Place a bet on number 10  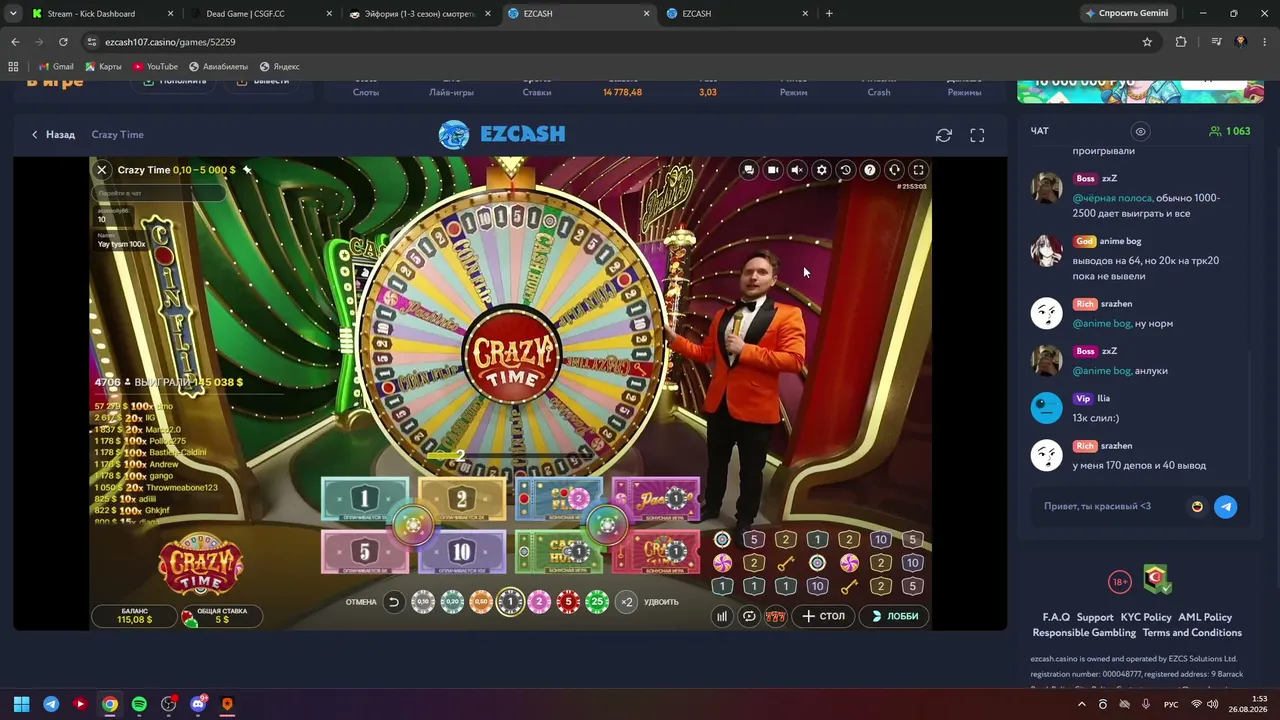[x=461, y=552]
